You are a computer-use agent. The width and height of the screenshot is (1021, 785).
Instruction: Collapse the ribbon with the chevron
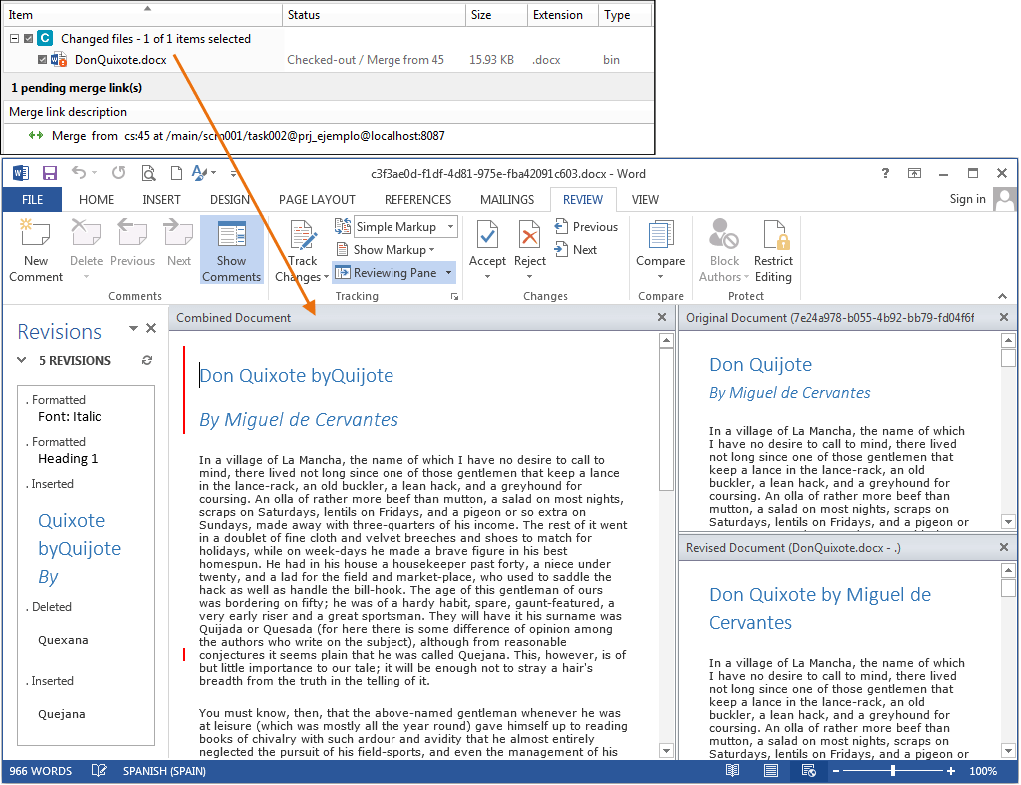1002,296
